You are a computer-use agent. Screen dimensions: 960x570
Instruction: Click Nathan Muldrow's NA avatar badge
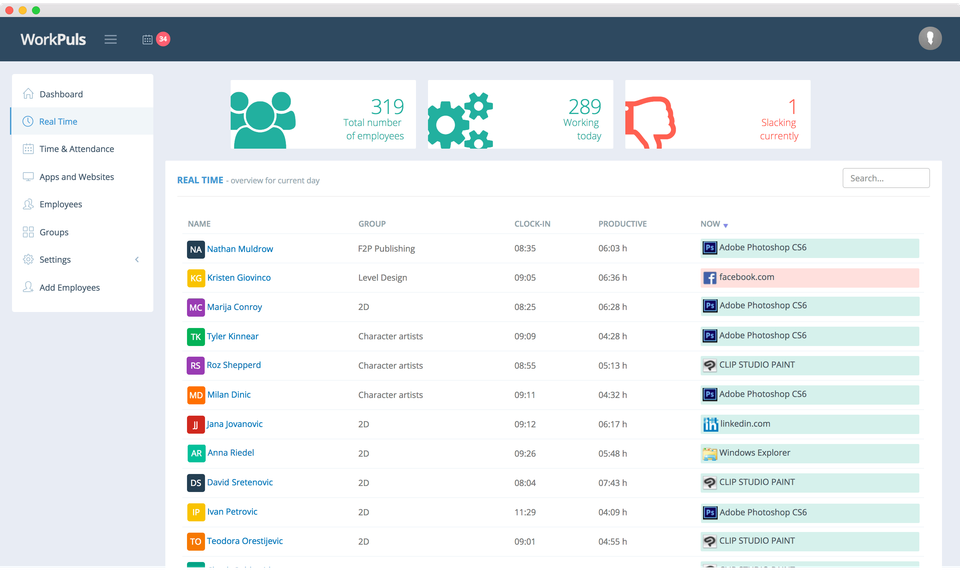tap(196, 249)
